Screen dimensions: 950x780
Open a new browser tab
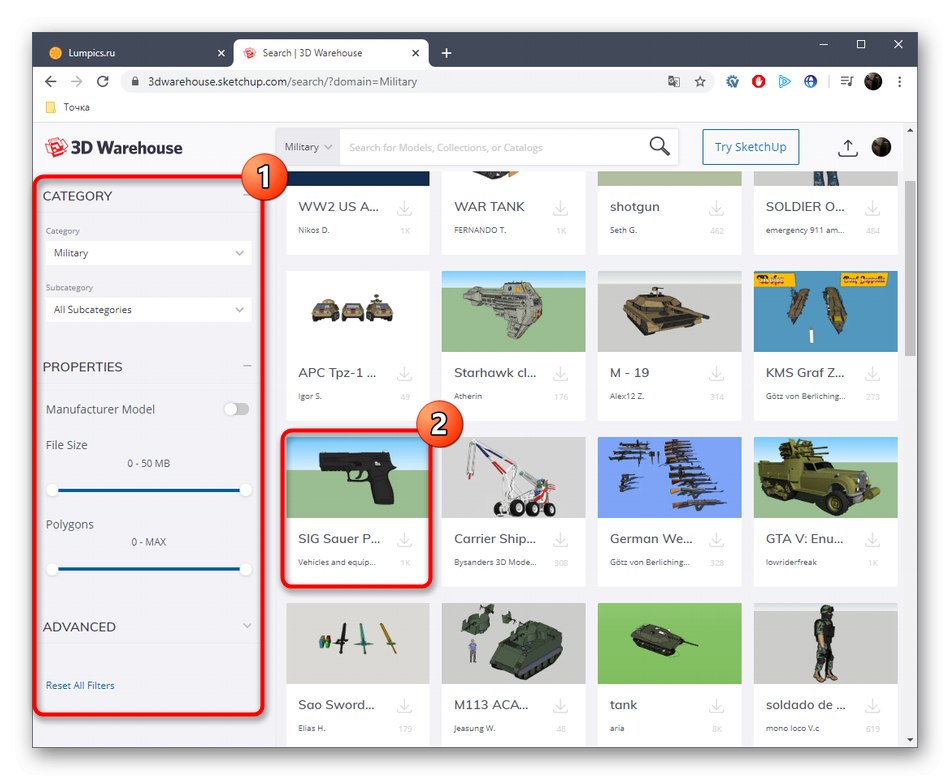[447, 53]
